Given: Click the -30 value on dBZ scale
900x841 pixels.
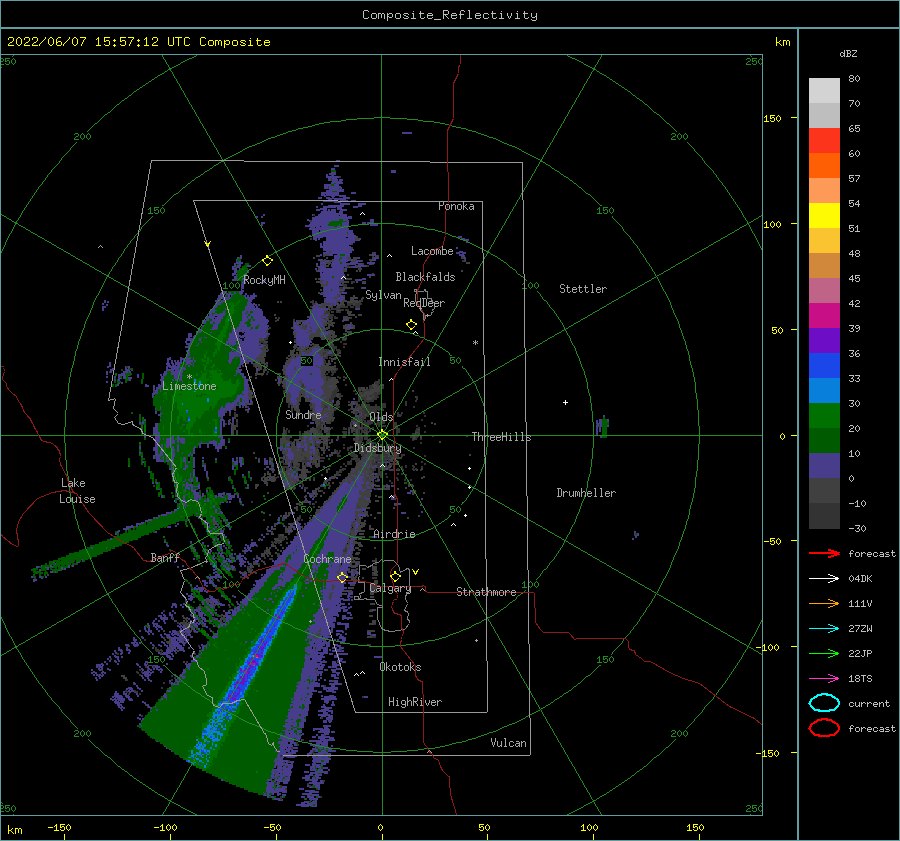Looking at the screenshot, I should [858, 528].
